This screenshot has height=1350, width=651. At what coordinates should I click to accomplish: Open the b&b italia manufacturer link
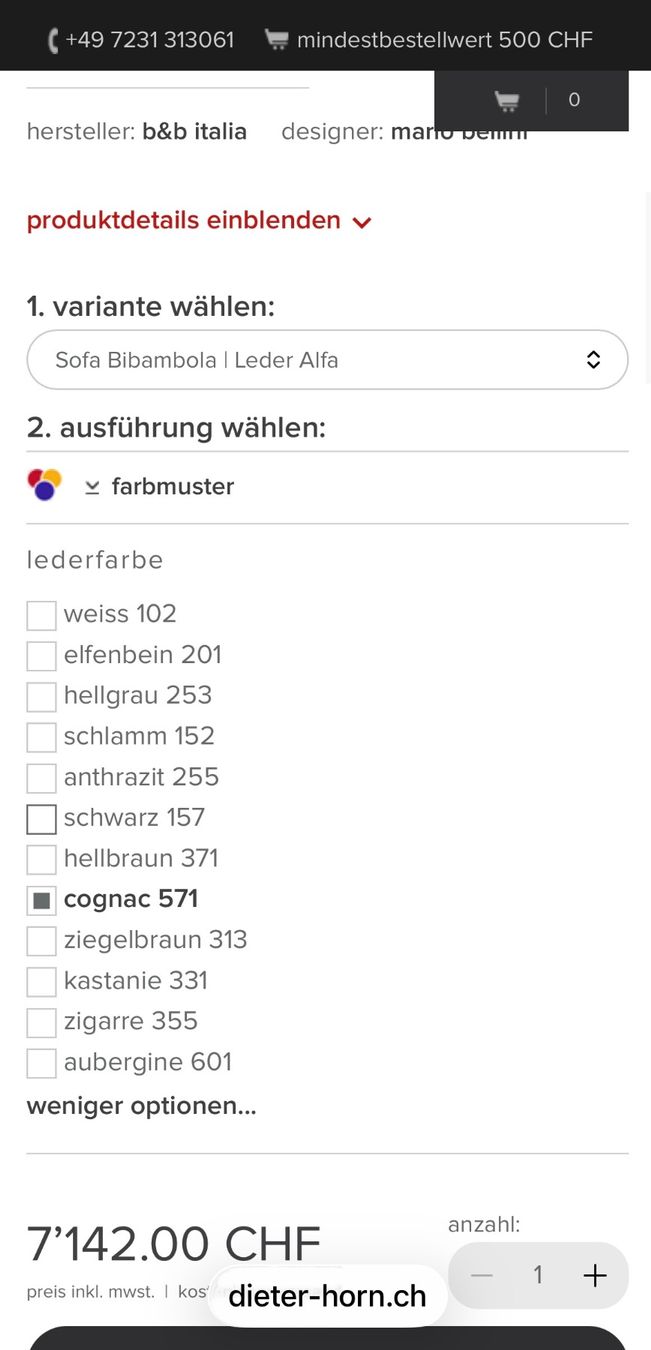pos(194,131)
